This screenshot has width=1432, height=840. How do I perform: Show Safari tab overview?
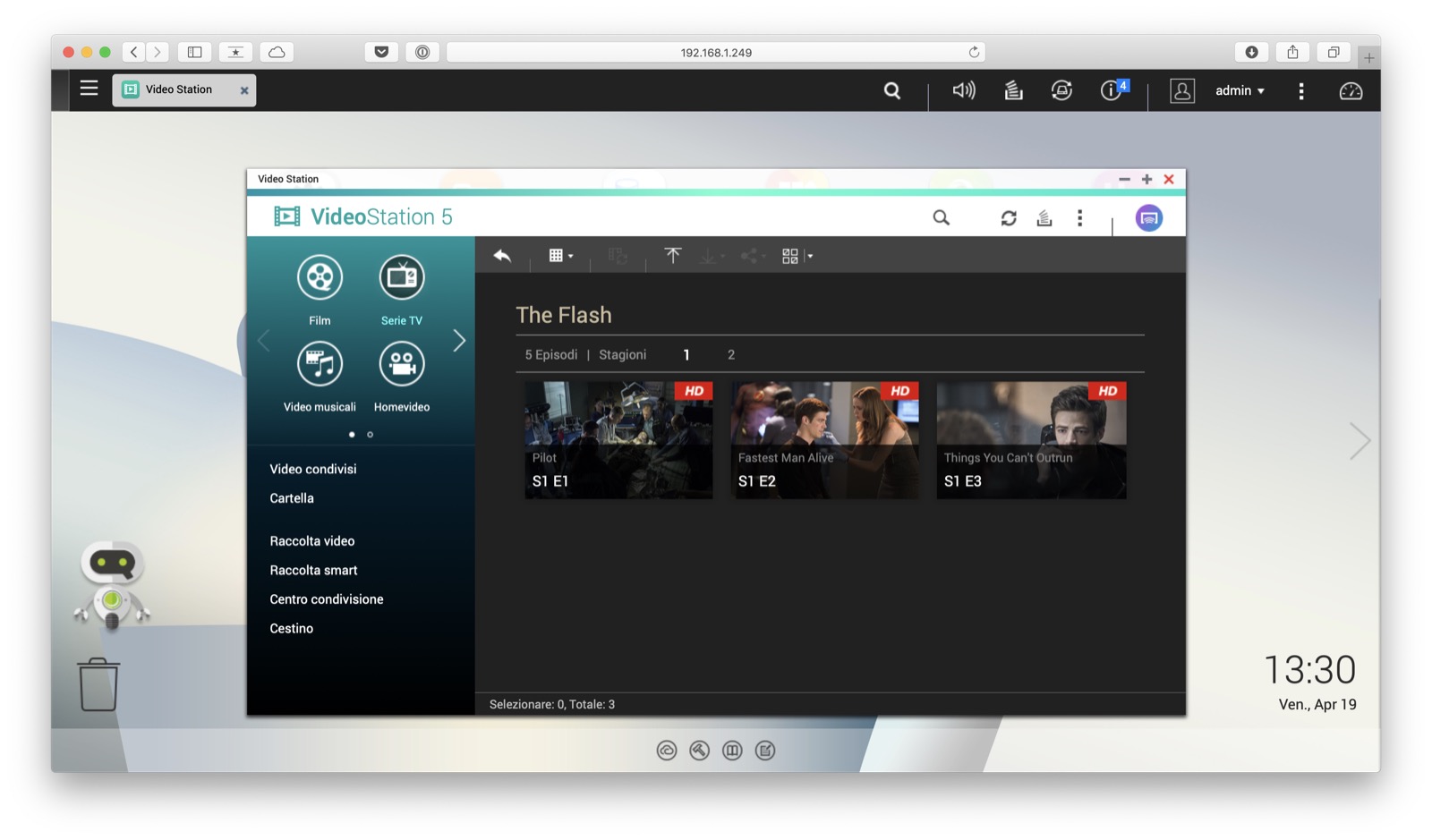(x=1334, y=52)
